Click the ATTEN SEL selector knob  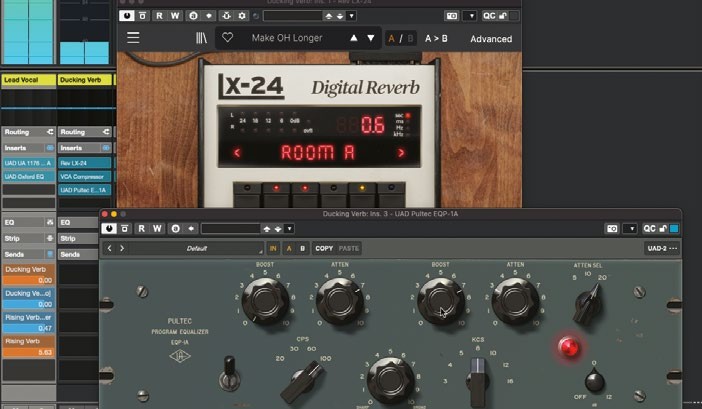point(588,303)
